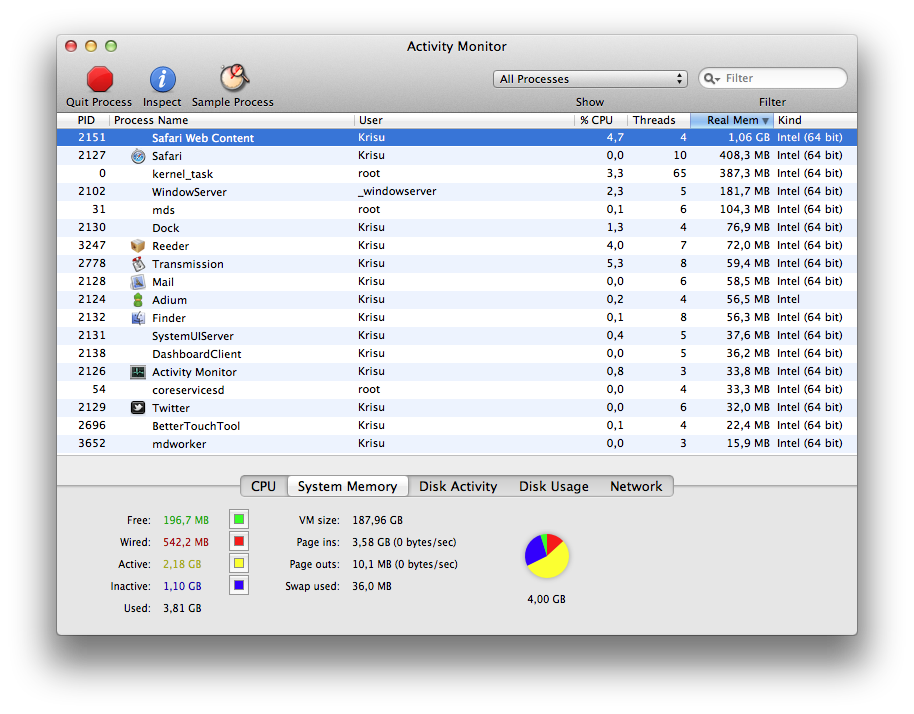Click the blue Inactive memory color swatch
The width and height of the screenshot is (914, 714).
pos(239,585)
